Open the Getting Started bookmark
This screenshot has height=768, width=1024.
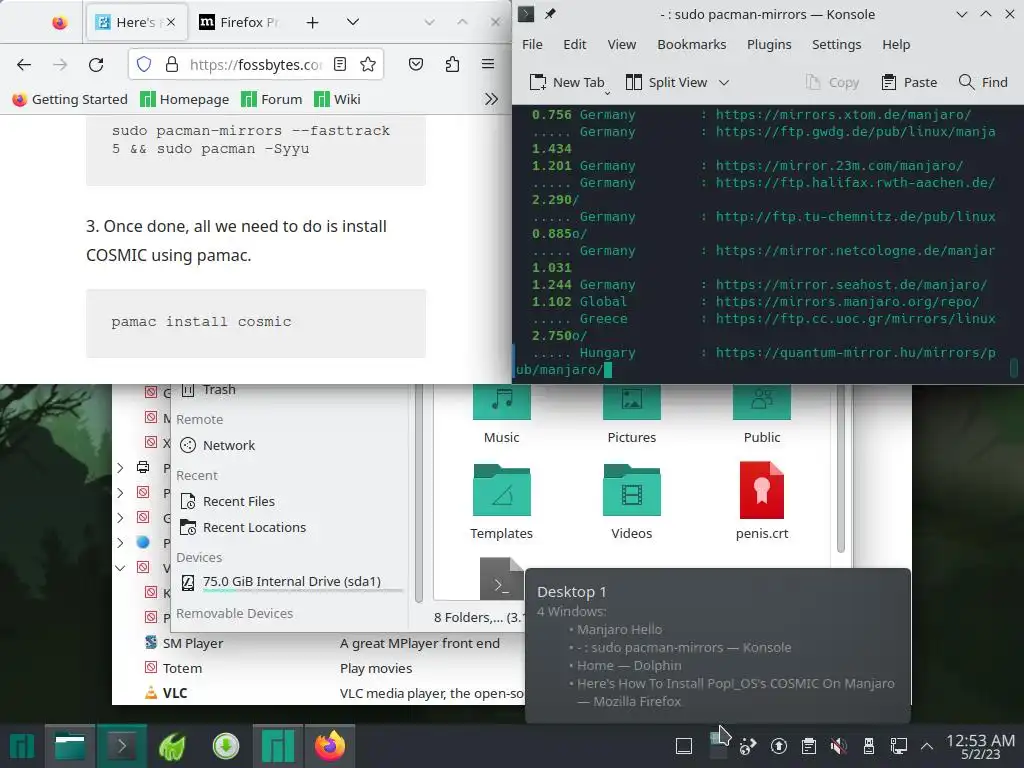click(x=70, y=99)
